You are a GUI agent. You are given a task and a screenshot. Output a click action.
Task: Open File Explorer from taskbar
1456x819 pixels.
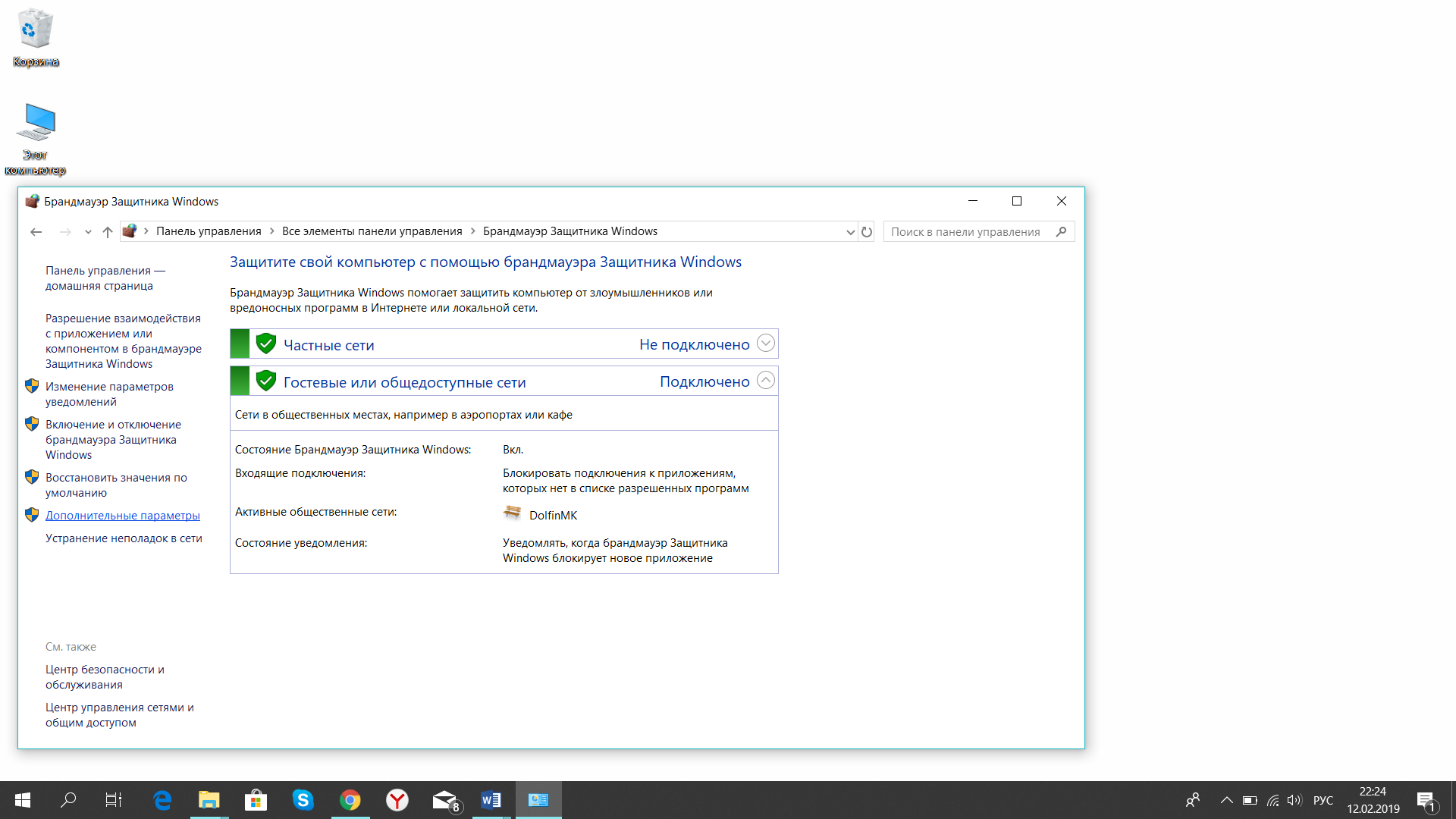209,800
